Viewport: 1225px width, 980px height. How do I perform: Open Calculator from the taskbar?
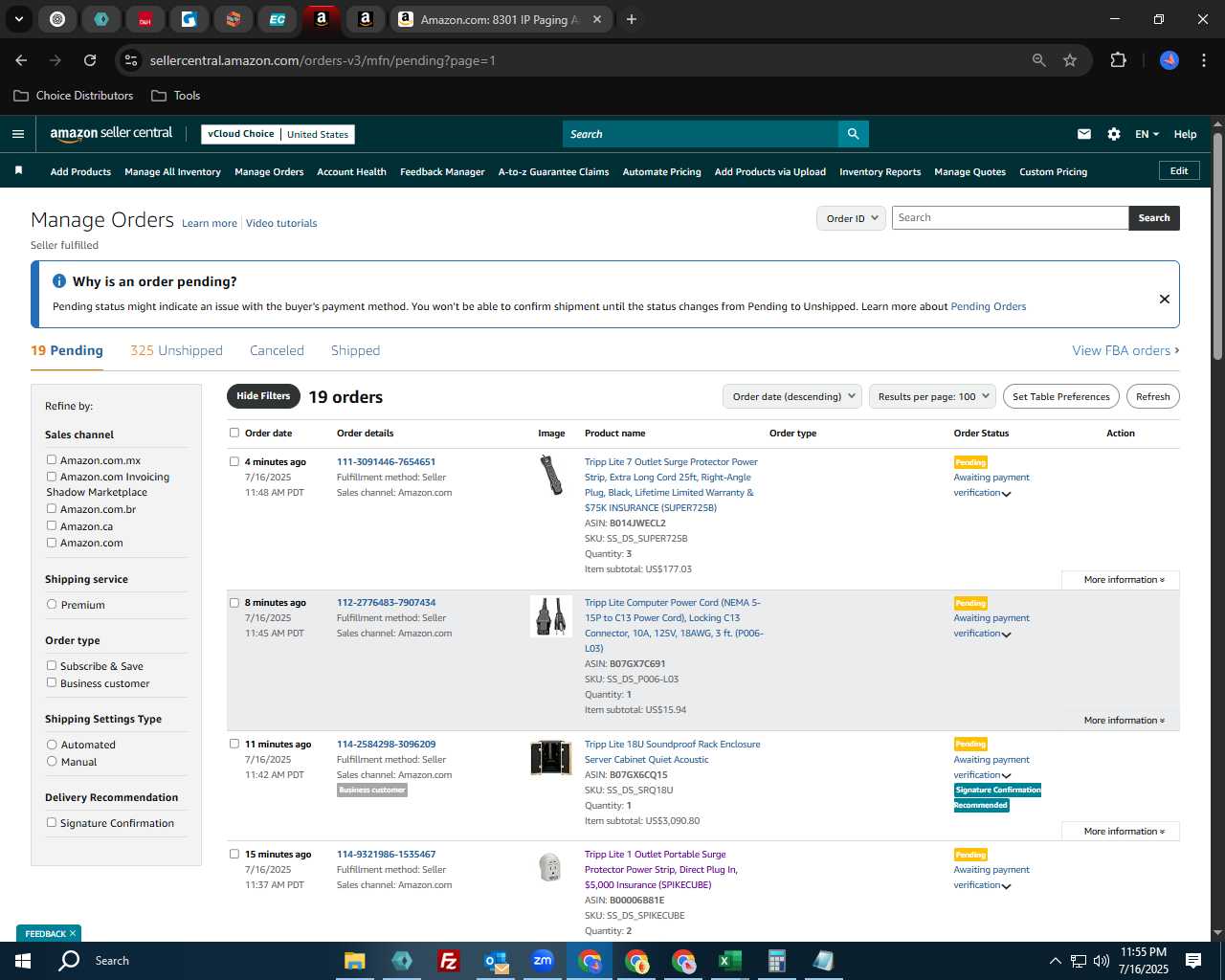[x=776, y=961]
